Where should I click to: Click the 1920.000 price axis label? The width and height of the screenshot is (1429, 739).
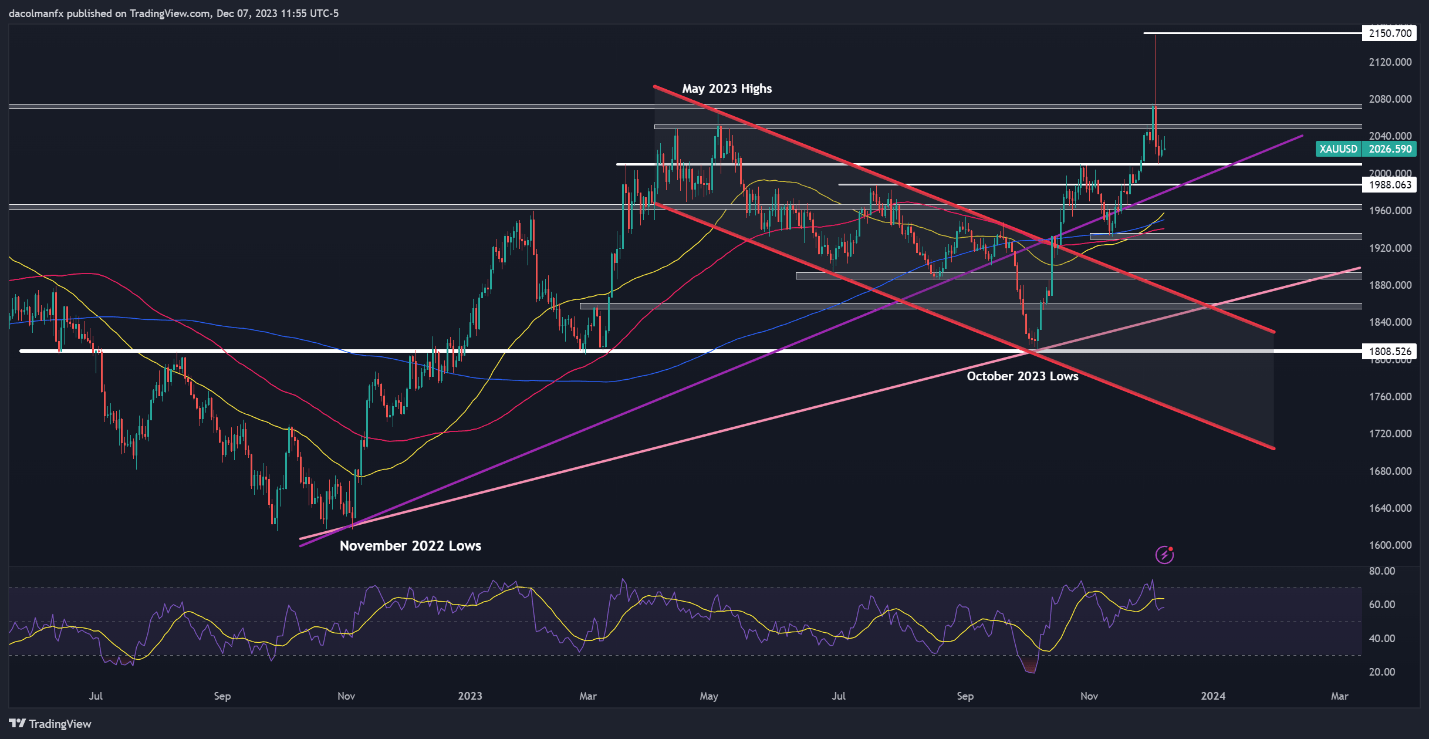(1390, 248)
